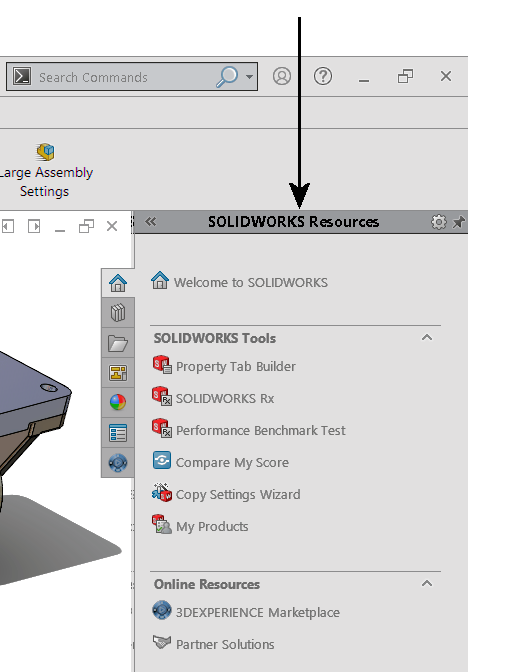
Task: Collapse the task pane with double chevron
Action: coord(150,222)
